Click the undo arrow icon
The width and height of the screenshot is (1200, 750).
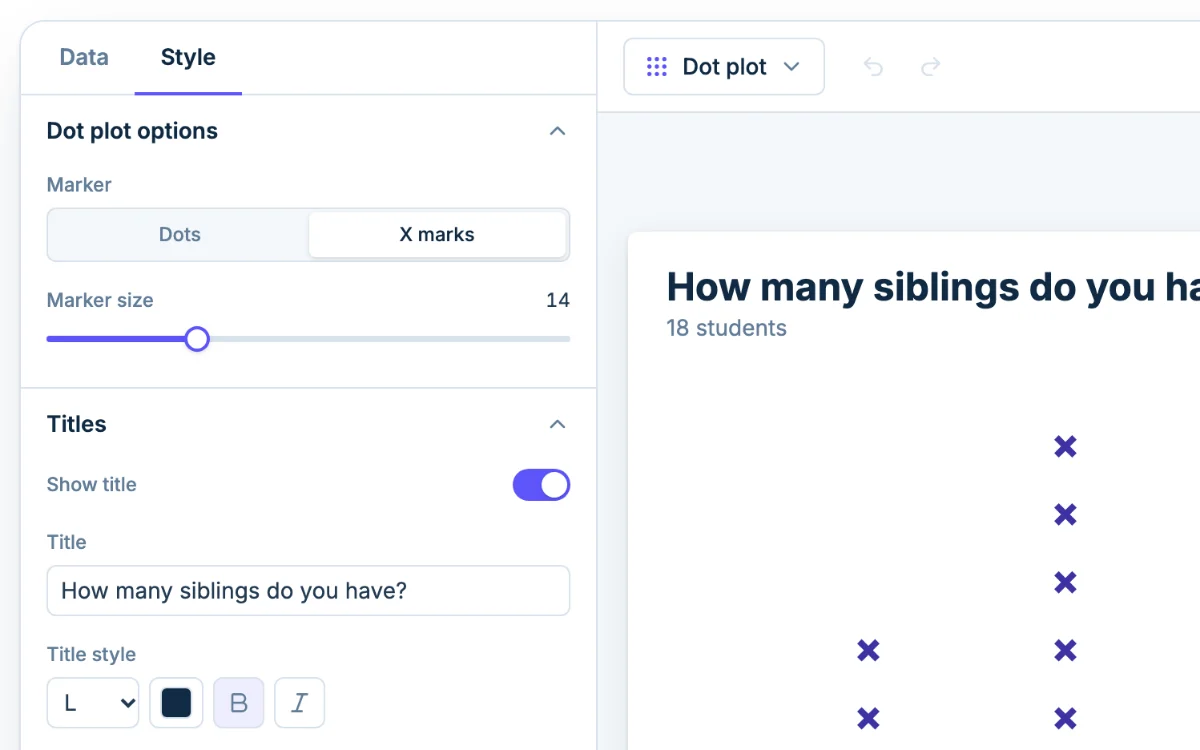point(873,67)
